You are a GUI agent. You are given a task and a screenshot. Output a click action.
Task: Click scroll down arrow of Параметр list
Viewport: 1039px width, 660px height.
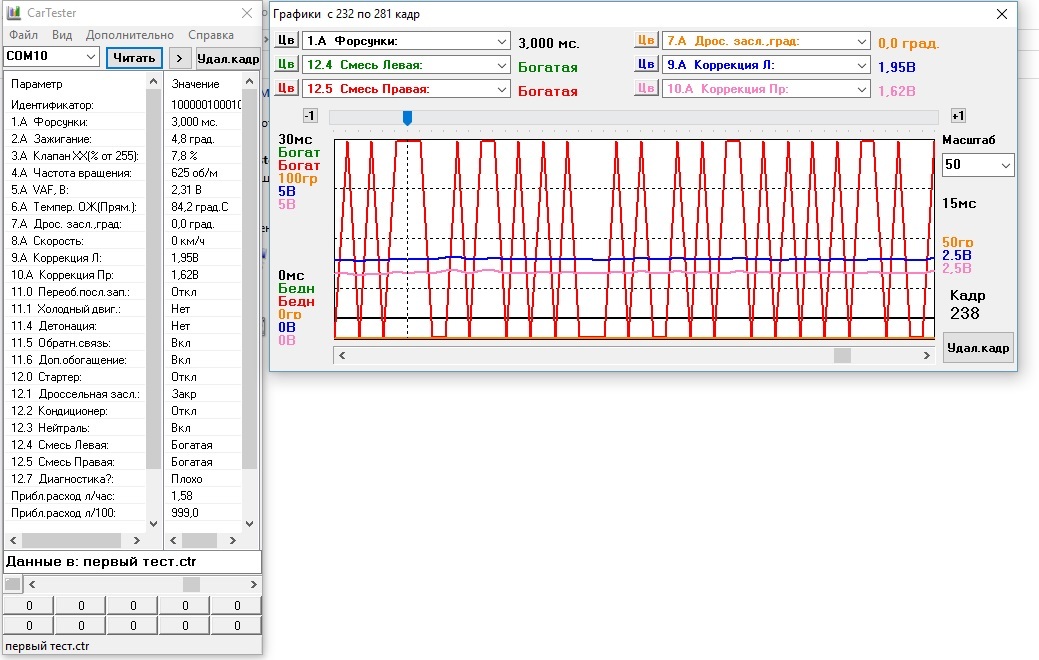(154, 523)
